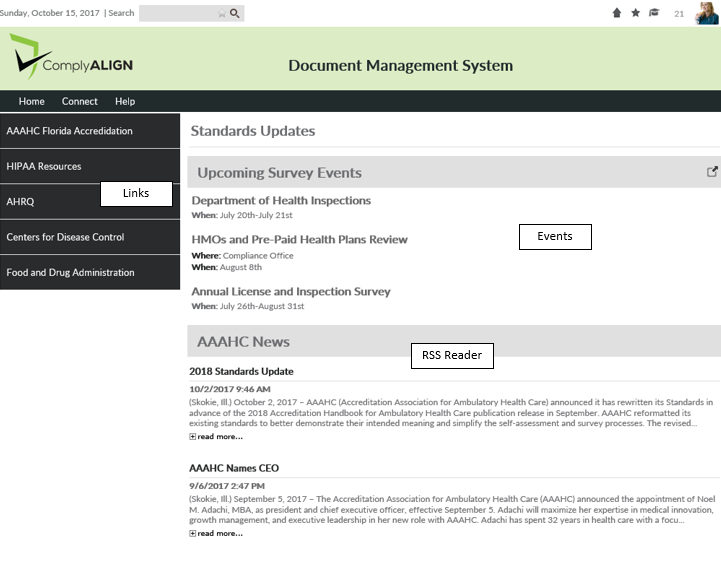Open HIPAA Resources sidebar link
Viewport: 721px width, 565px height.
[x=44, y=166]
